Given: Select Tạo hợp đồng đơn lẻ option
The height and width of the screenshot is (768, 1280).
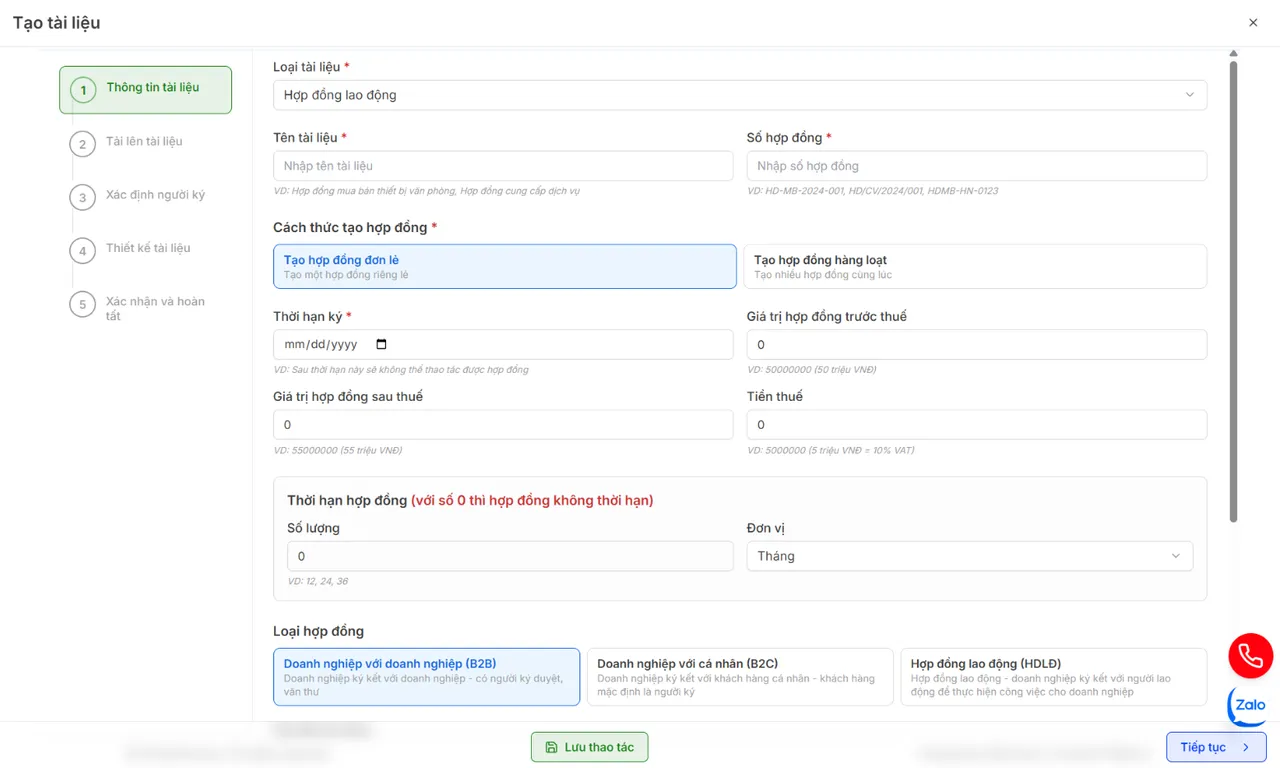Looking at the screenshot, I should (504, 266).
